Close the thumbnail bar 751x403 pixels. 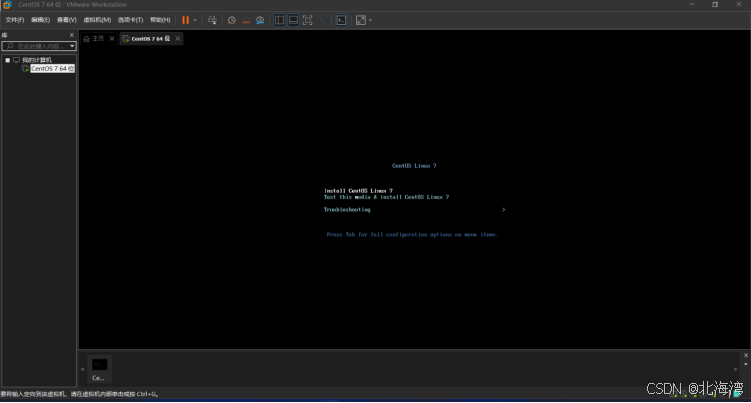(x=746, y=355)
